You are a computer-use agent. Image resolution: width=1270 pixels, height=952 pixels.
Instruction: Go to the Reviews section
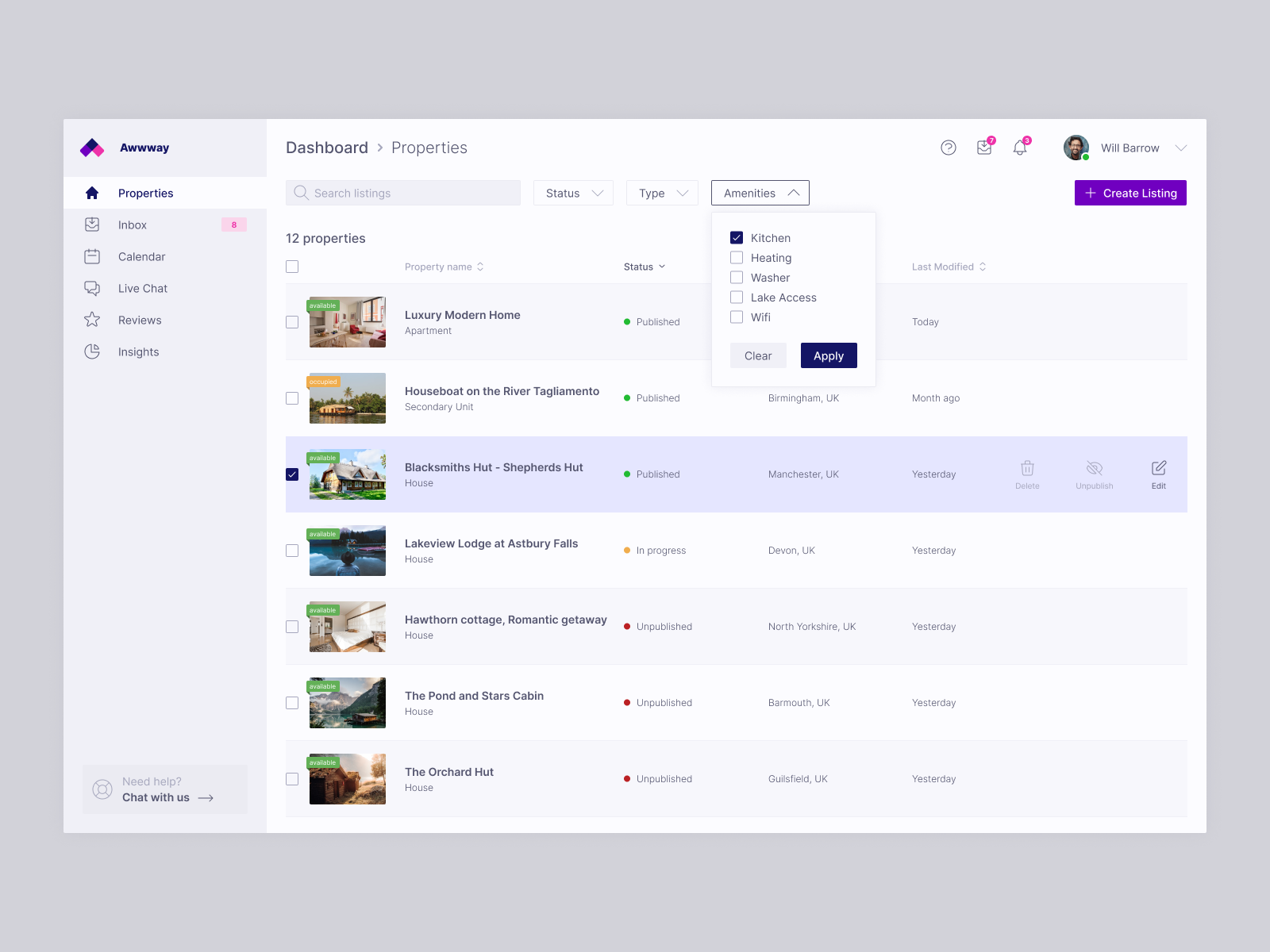(x=140, y=320)
